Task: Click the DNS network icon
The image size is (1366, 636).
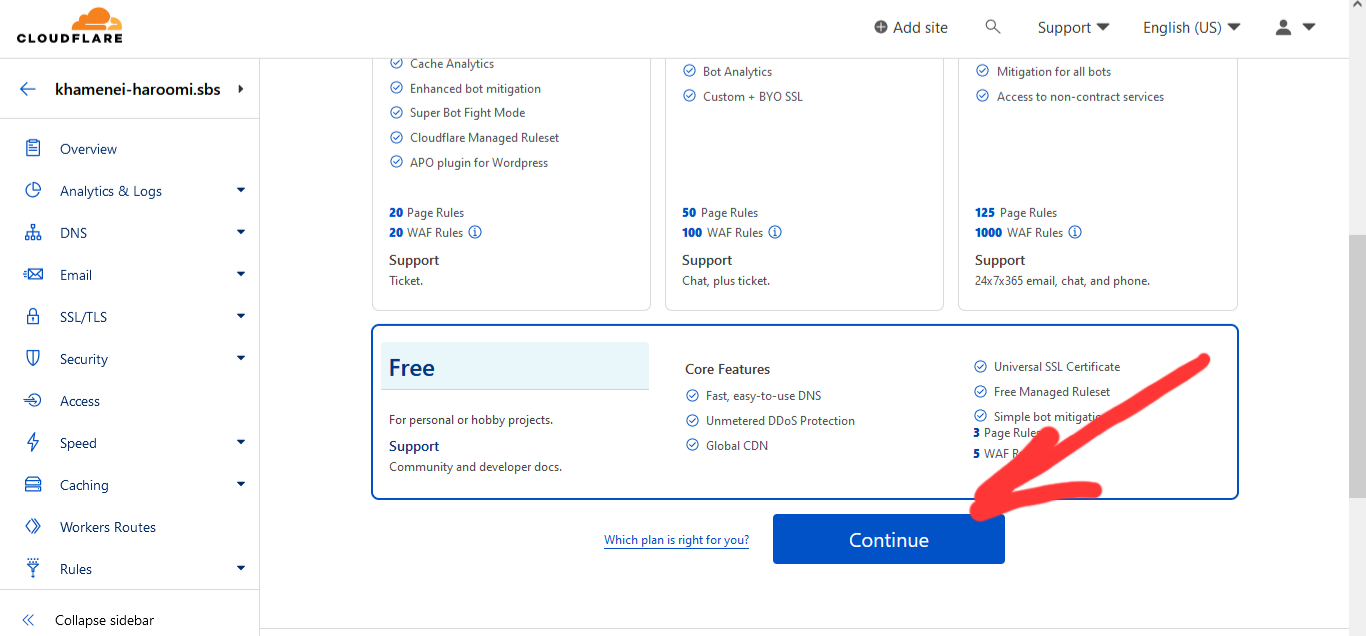Action: [33, 232]
